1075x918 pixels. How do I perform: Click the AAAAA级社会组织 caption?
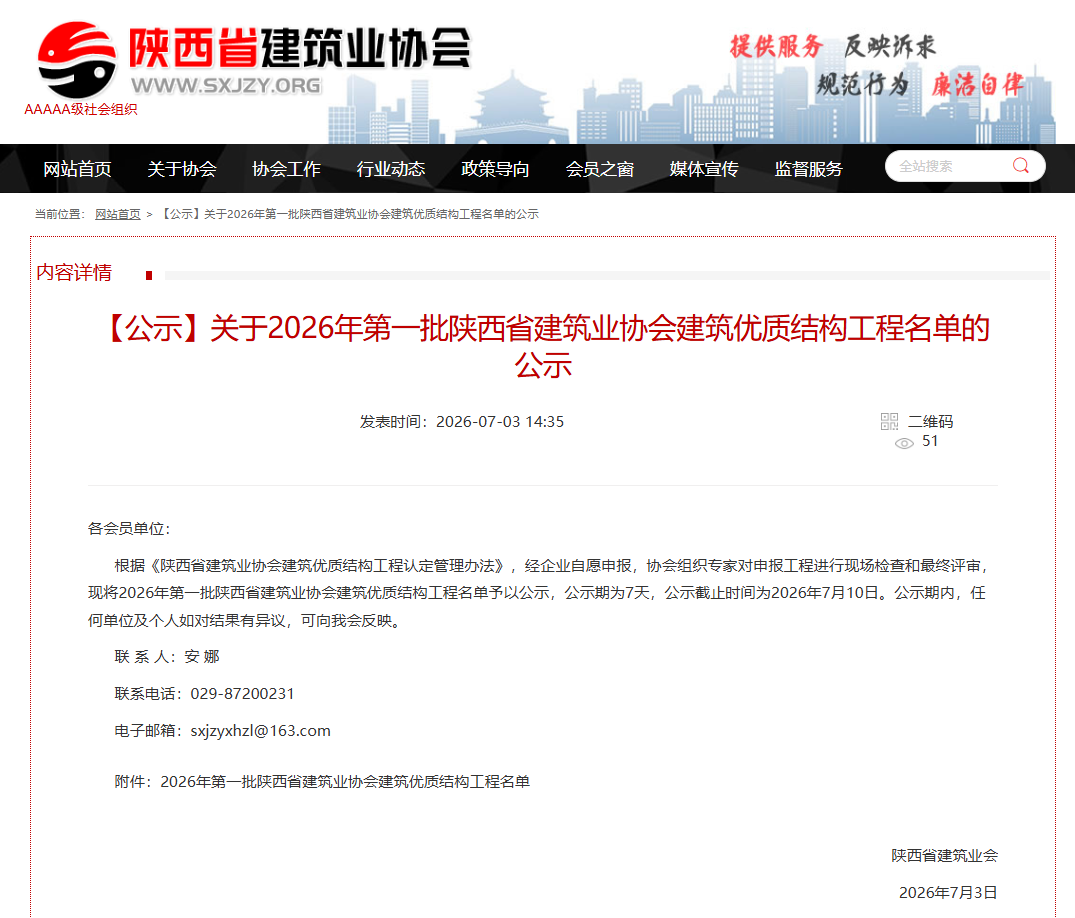(x=81, y=109)
